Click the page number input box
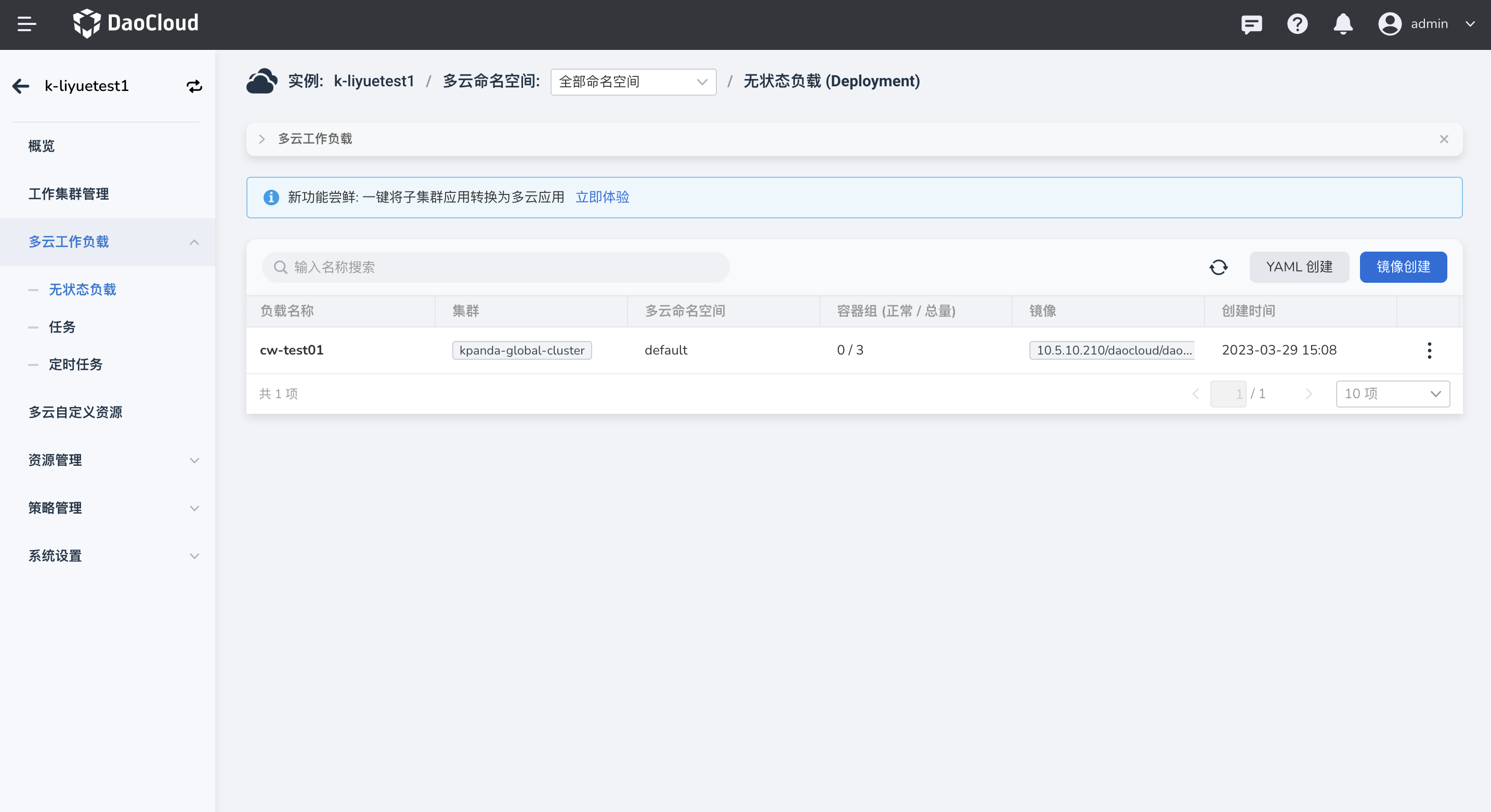Viewport: 1491px width, 812px height. click(1227, 394)
